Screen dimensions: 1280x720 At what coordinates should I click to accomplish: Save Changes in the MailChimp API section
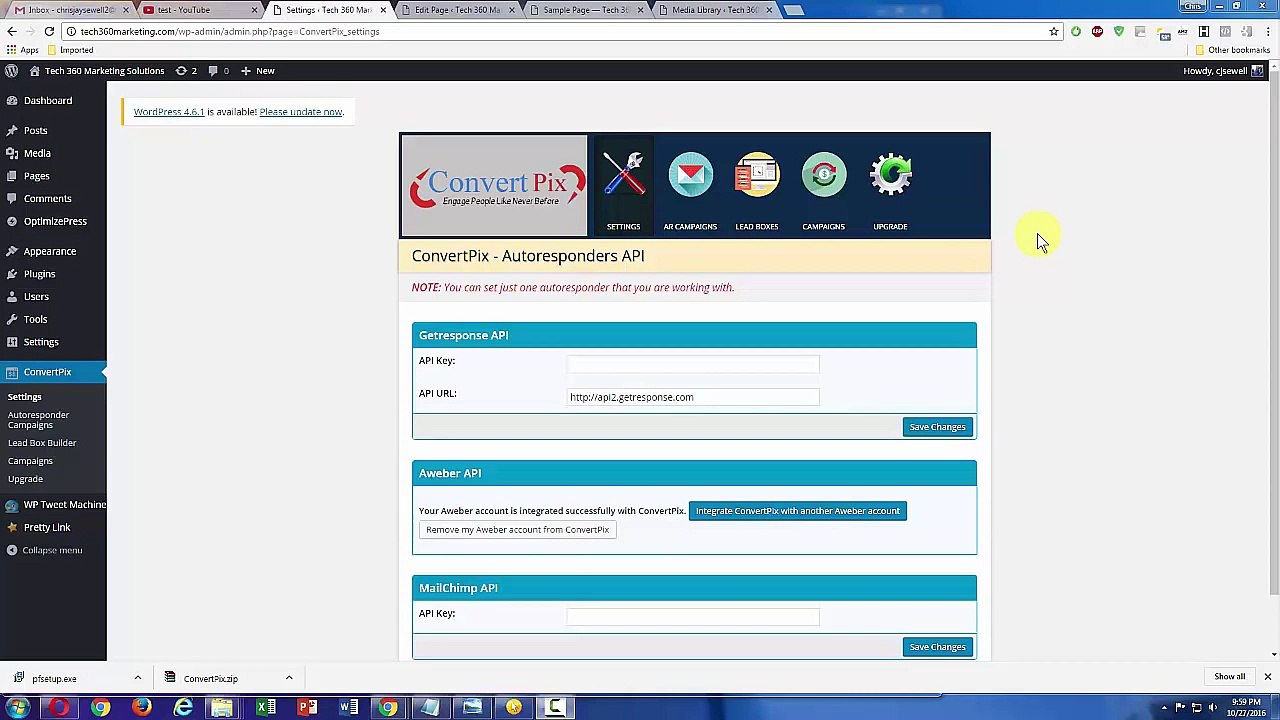[x=937, y=647]
